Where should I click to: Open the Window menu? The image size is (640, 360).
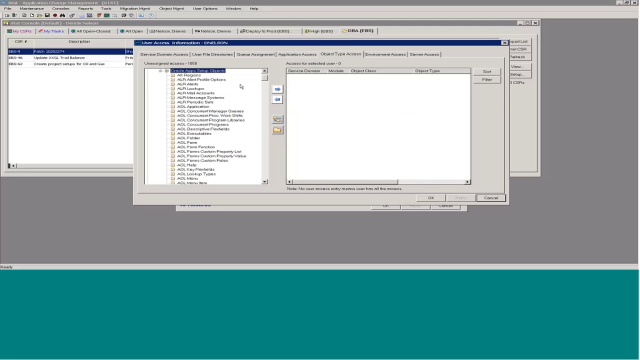[233, 9]
